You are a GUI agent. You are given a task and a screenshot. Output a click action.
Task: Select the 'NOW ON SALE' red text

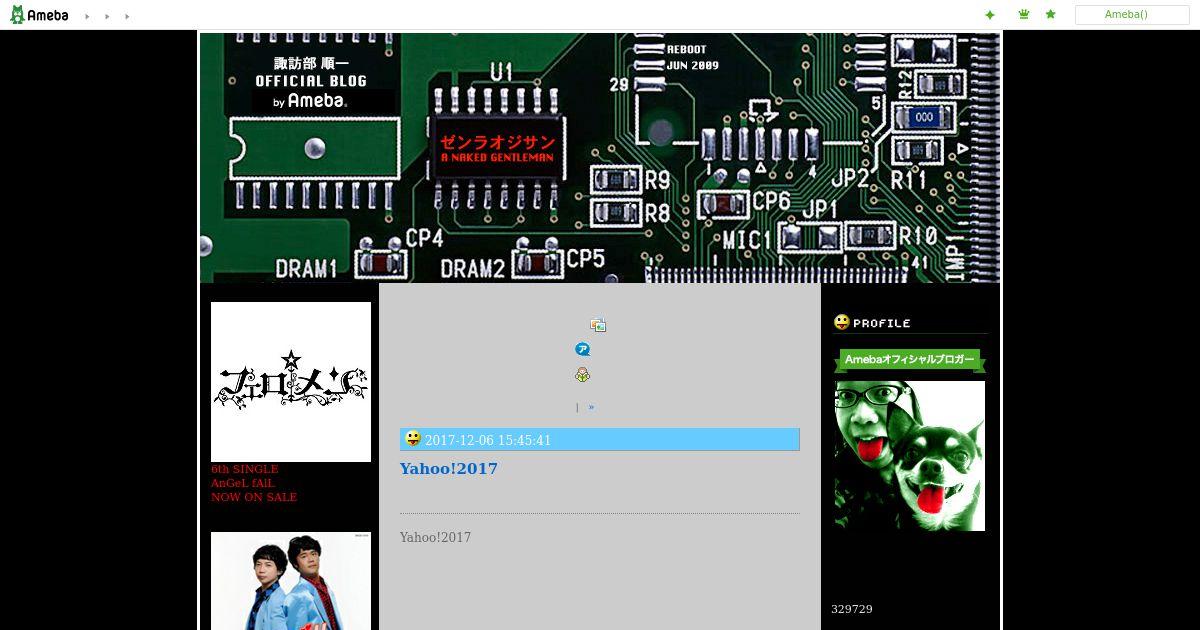tap(254, 497)
